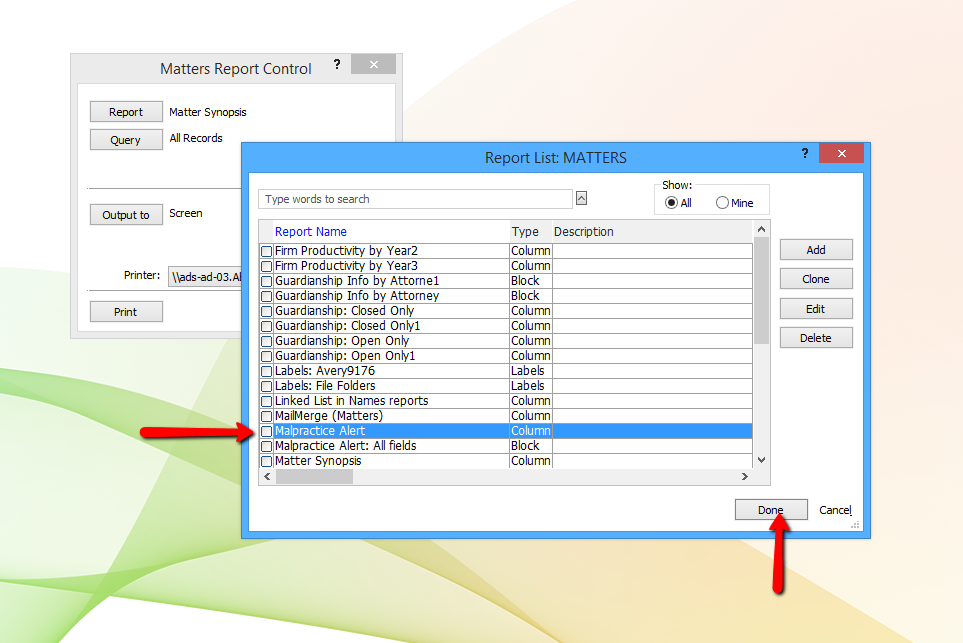
Task: Check the Malpractice Alert checkbox
Action: pos(267,432)
